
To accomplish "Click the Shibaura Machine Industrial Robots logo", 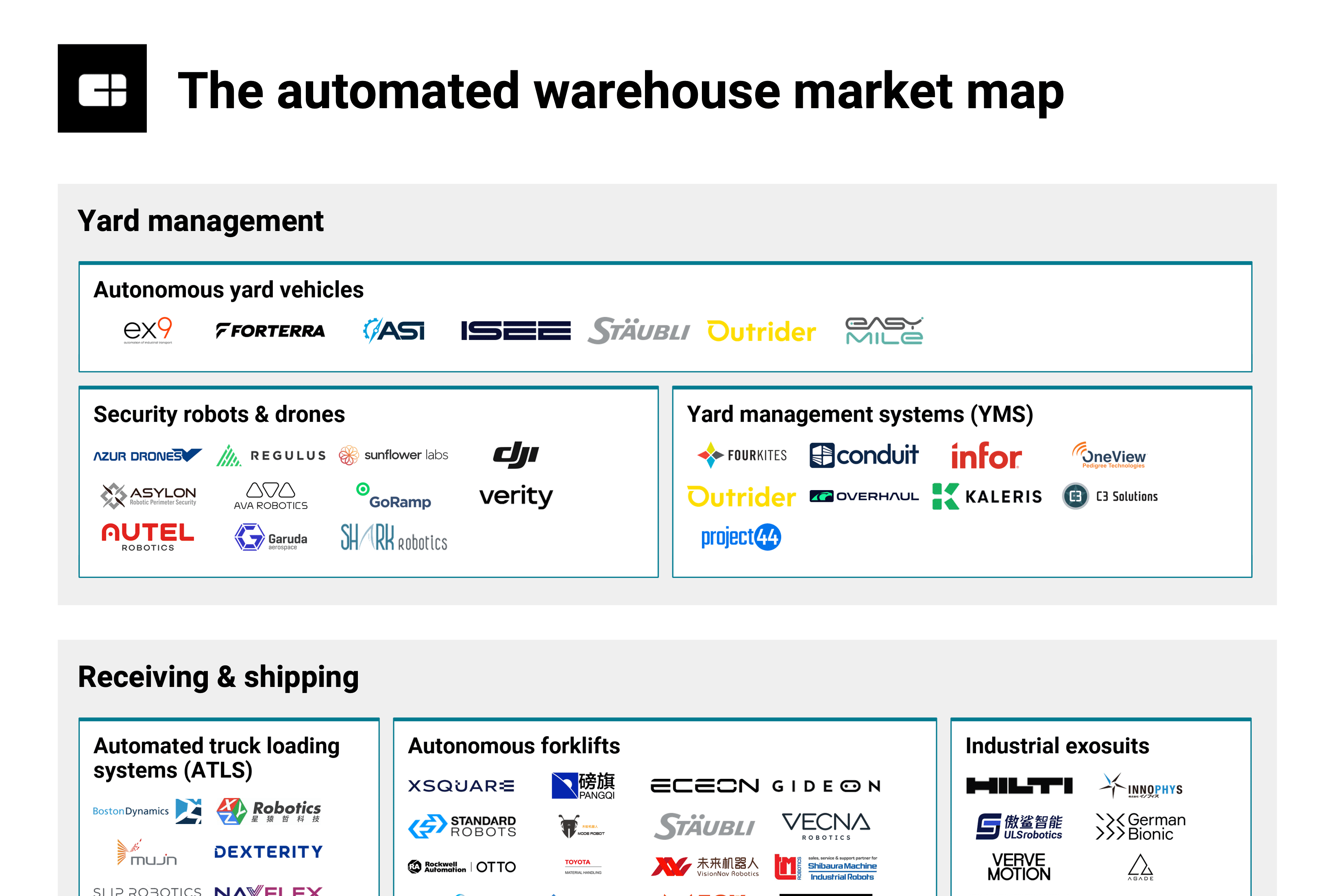I will pyautogui.click(x=826, y=868).
